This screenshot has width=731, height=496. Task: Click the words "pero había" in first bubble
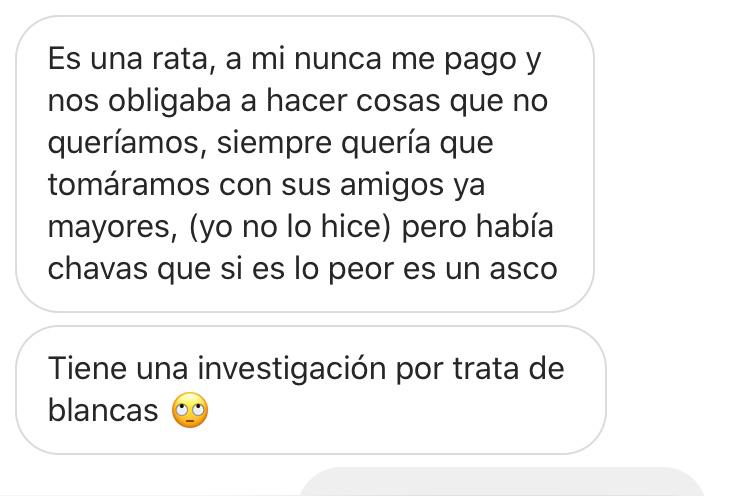pos(477,227)
